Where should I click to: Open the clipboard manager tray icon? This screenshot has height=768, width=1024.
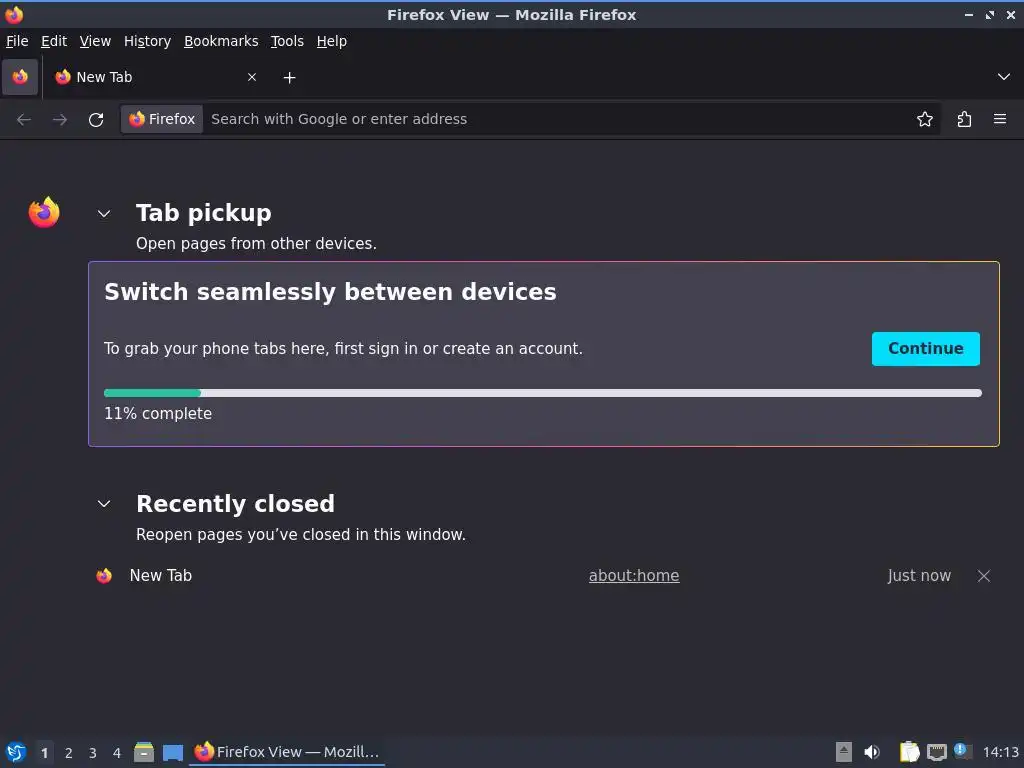[x=909, y=752]
